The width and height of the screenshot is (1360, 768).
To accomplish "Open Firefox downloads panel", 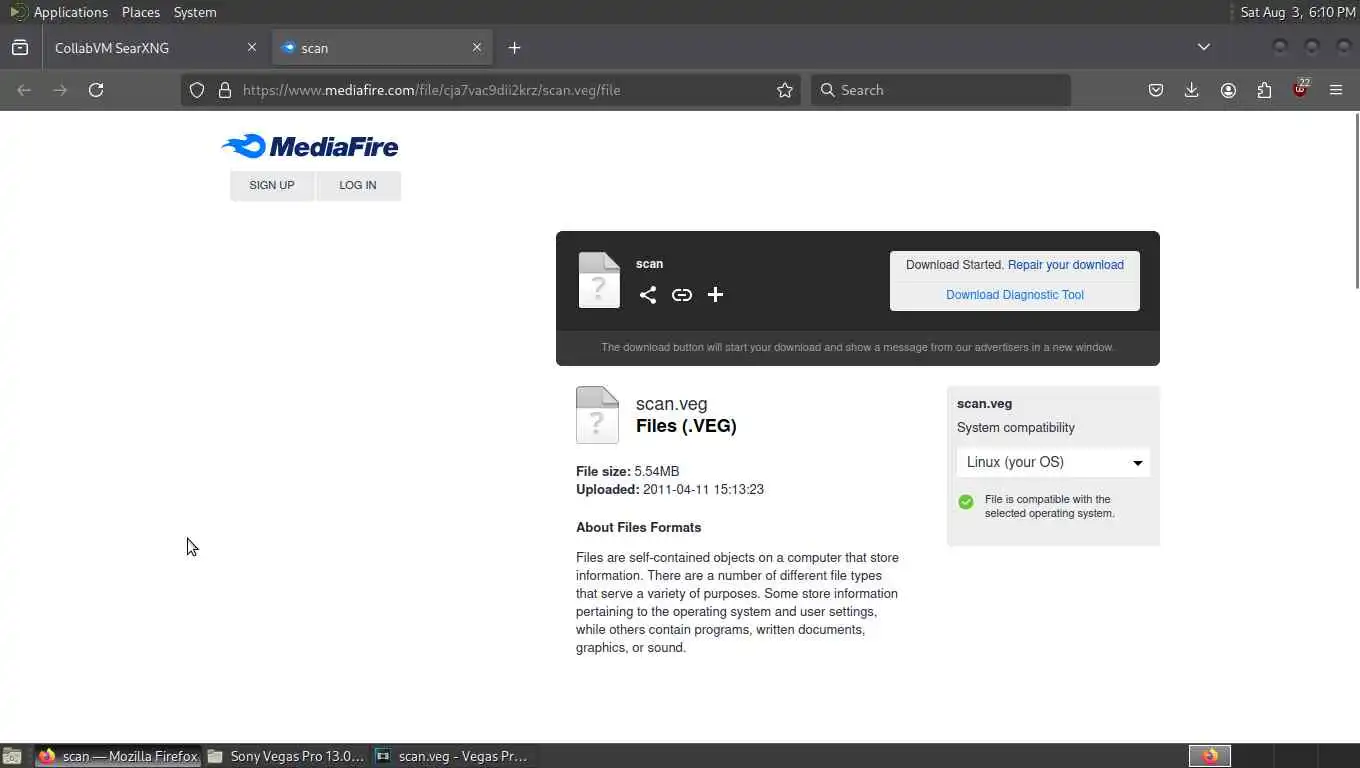I will (1192, 90).
